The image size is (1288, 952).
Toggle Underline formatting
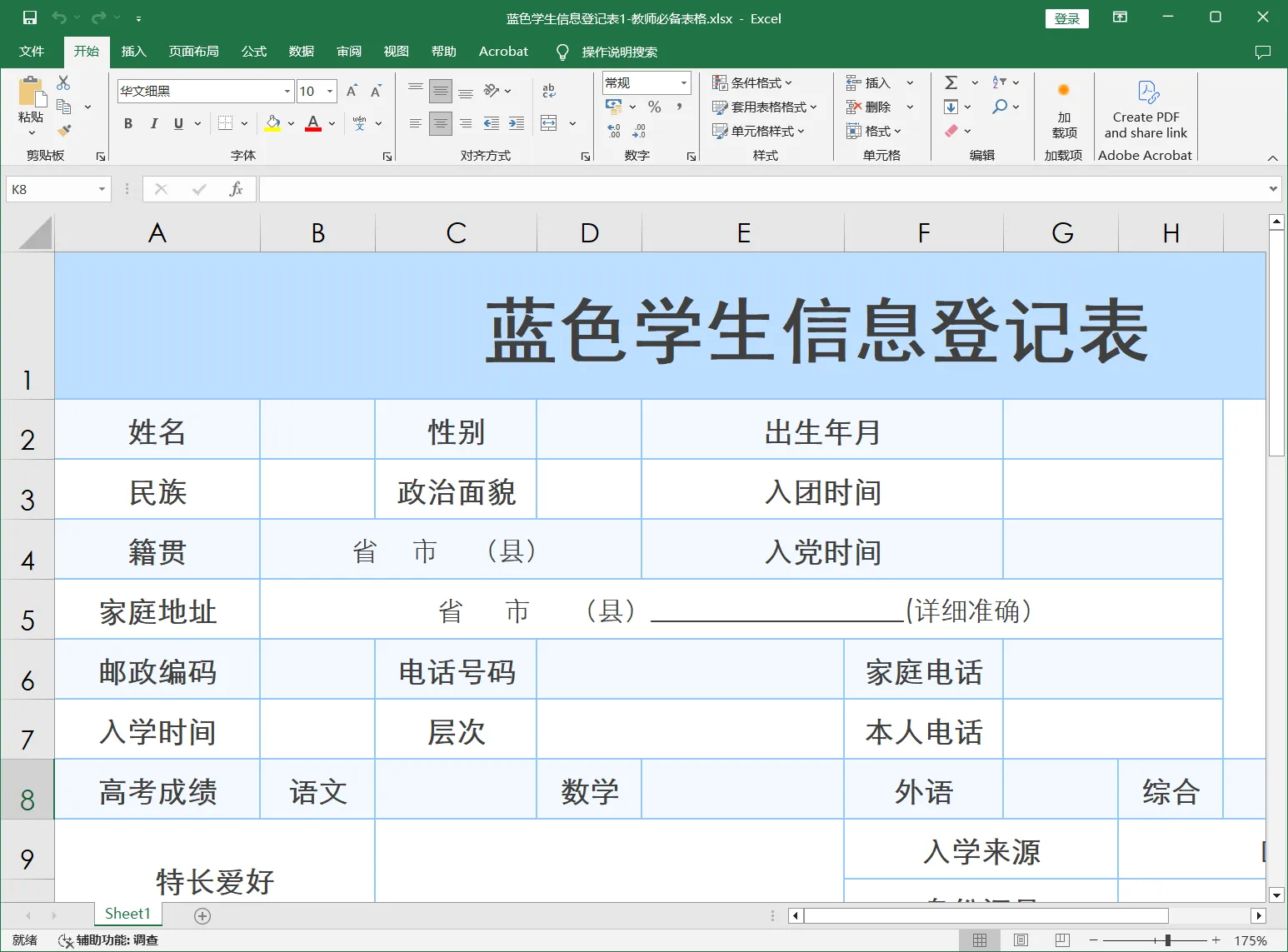pyautogui.click(x=178, y=123)
